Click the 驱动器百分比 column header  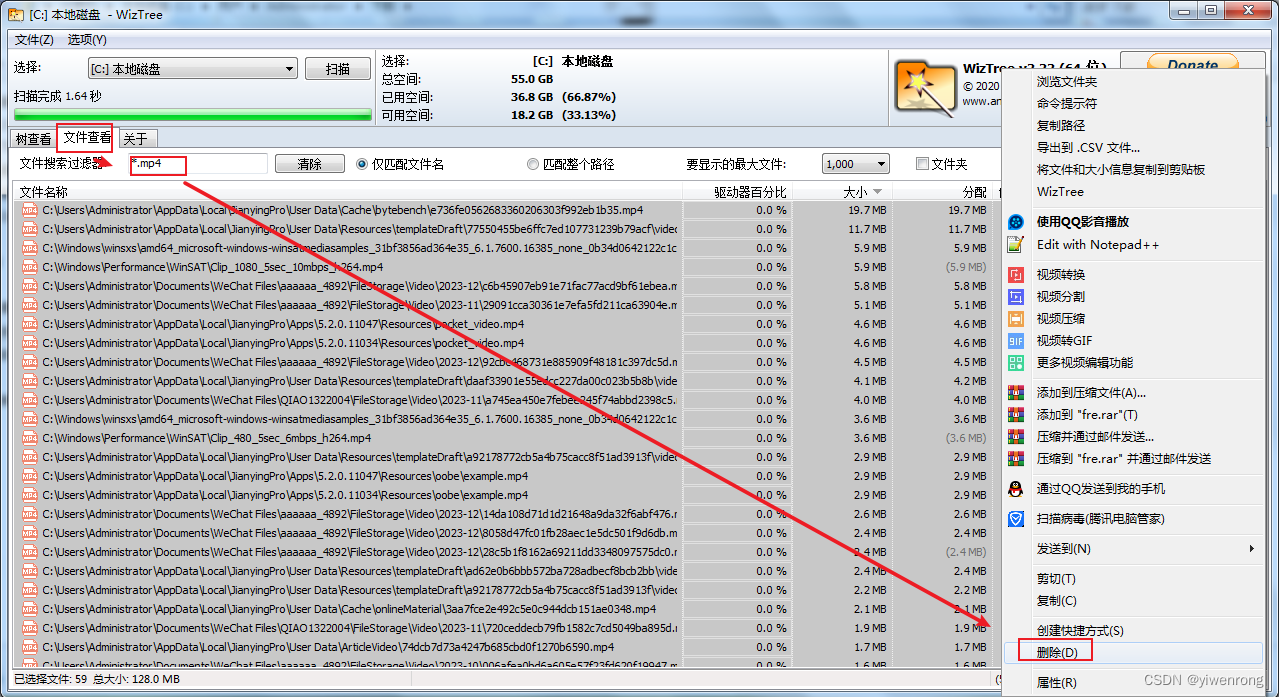(x=737, y=192)
